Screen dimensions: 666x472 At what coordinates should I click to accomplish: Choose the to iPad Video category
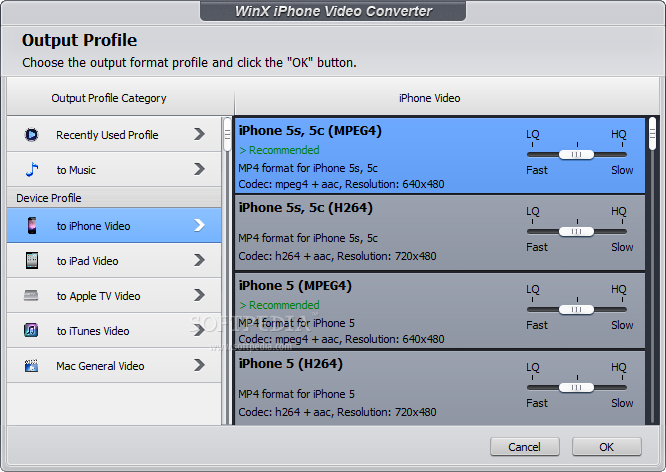(x=114, y=260)
